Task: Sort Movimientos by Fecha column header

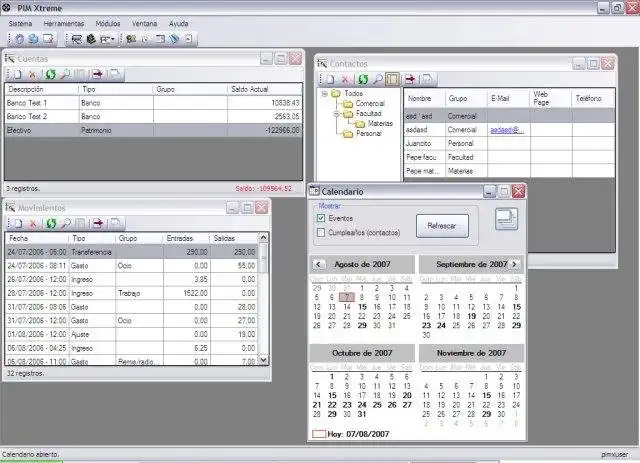Action: click(37, 238)
